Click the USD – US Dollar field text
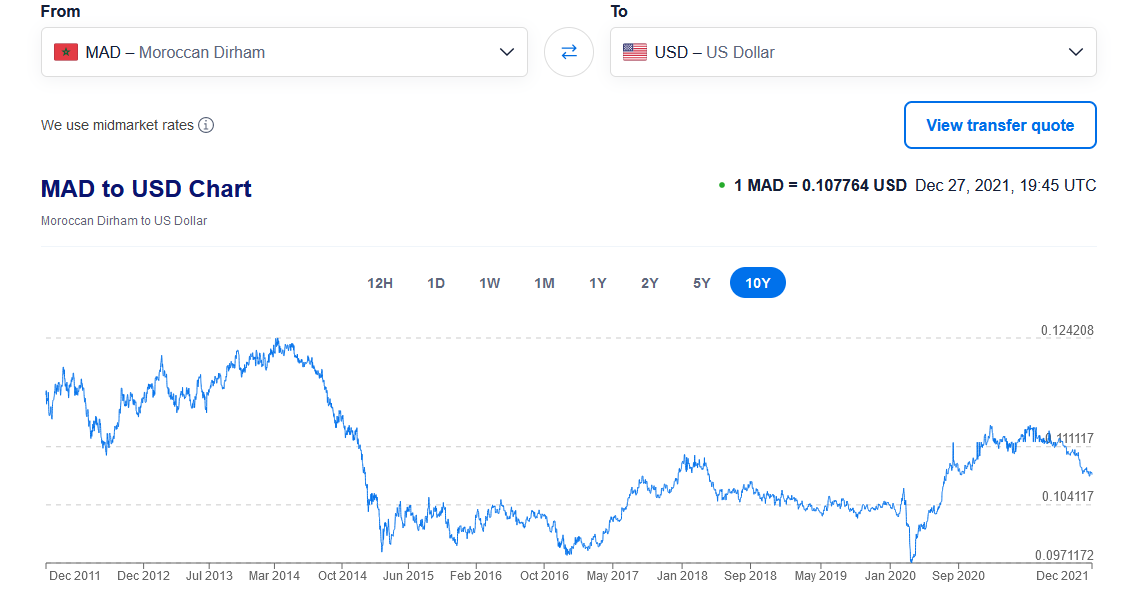This screenshot has width=1122, height=598. (x=714, y=52)
